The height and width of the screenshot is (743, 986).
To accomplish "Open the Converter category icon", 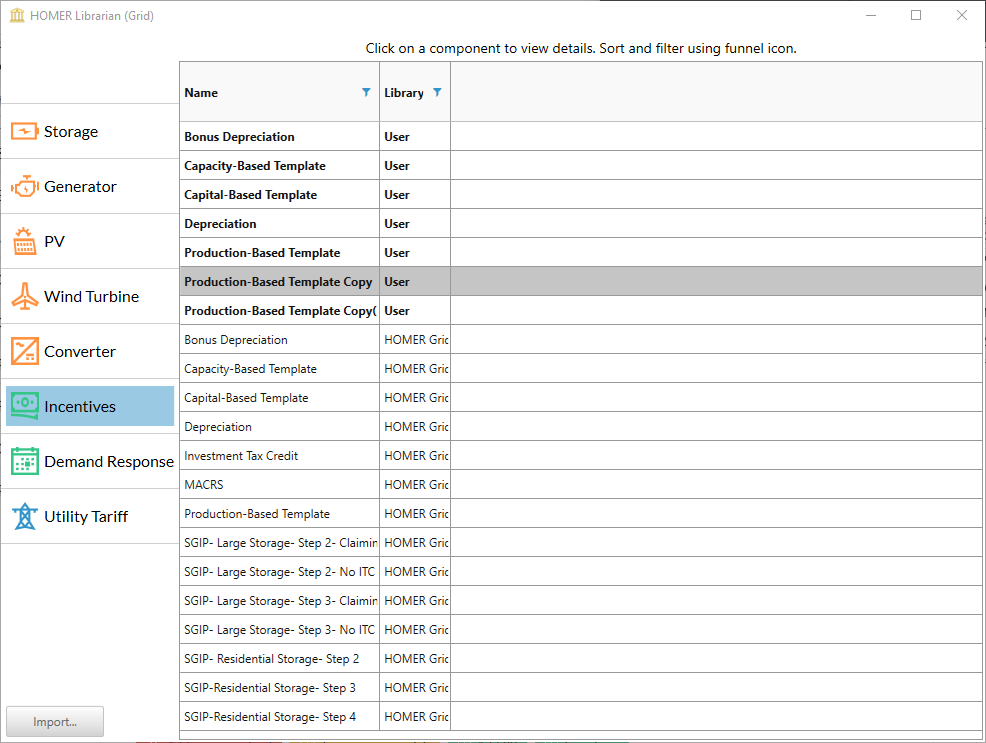I will (x=24, y=350).
